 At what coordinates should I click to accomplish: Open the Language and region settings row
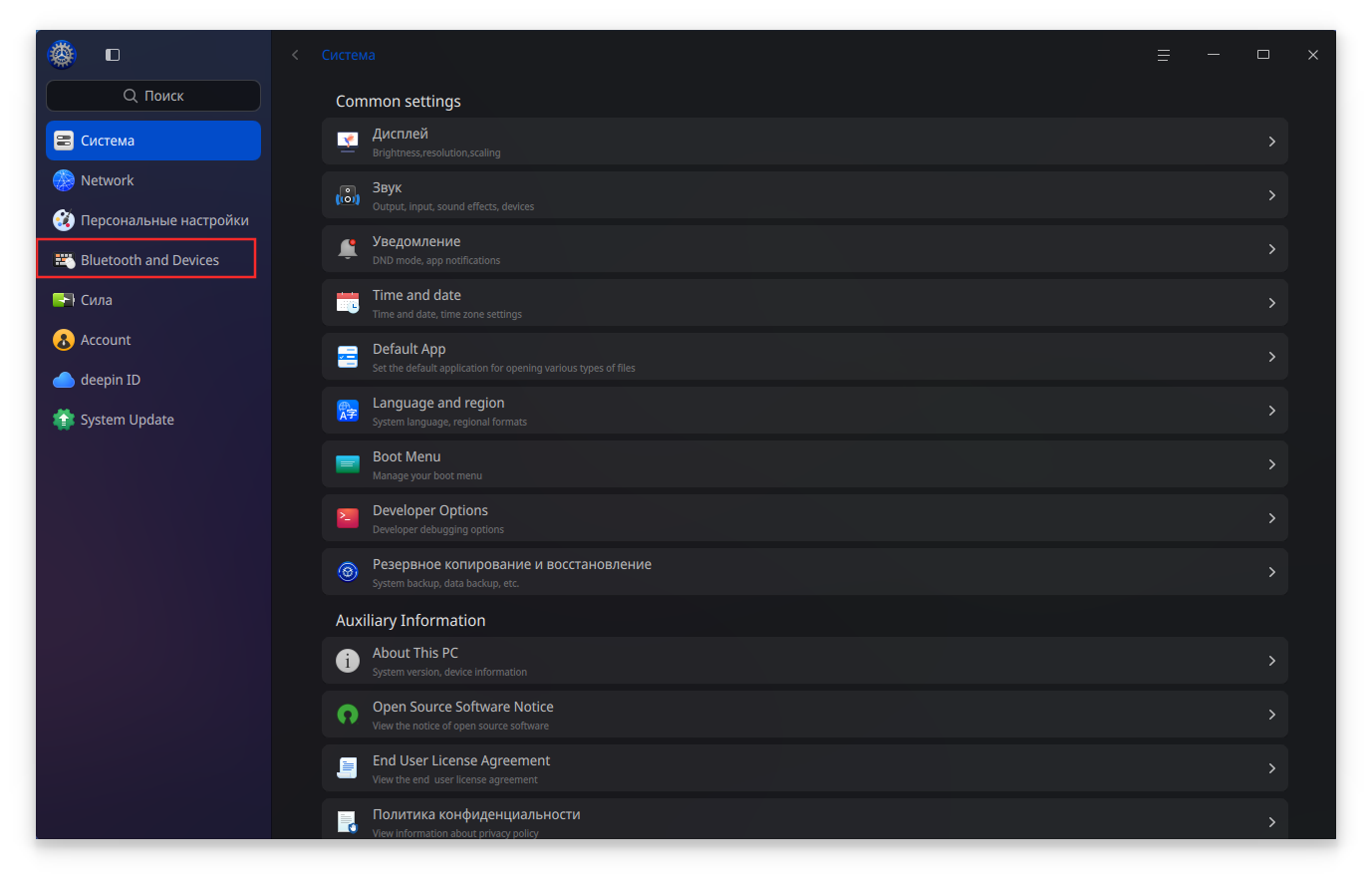click(805, 411)
